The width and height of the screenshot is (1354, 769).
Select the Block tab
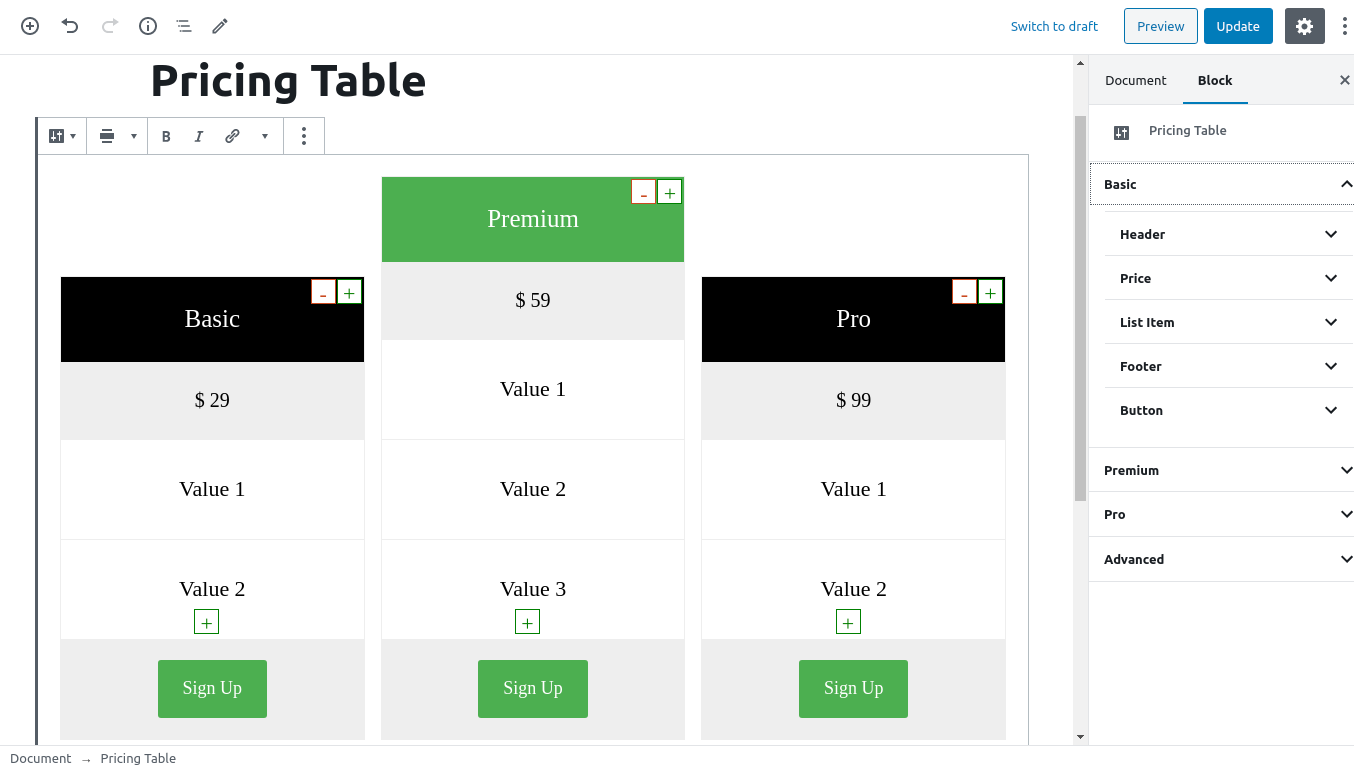click(x=1215, y=80)
